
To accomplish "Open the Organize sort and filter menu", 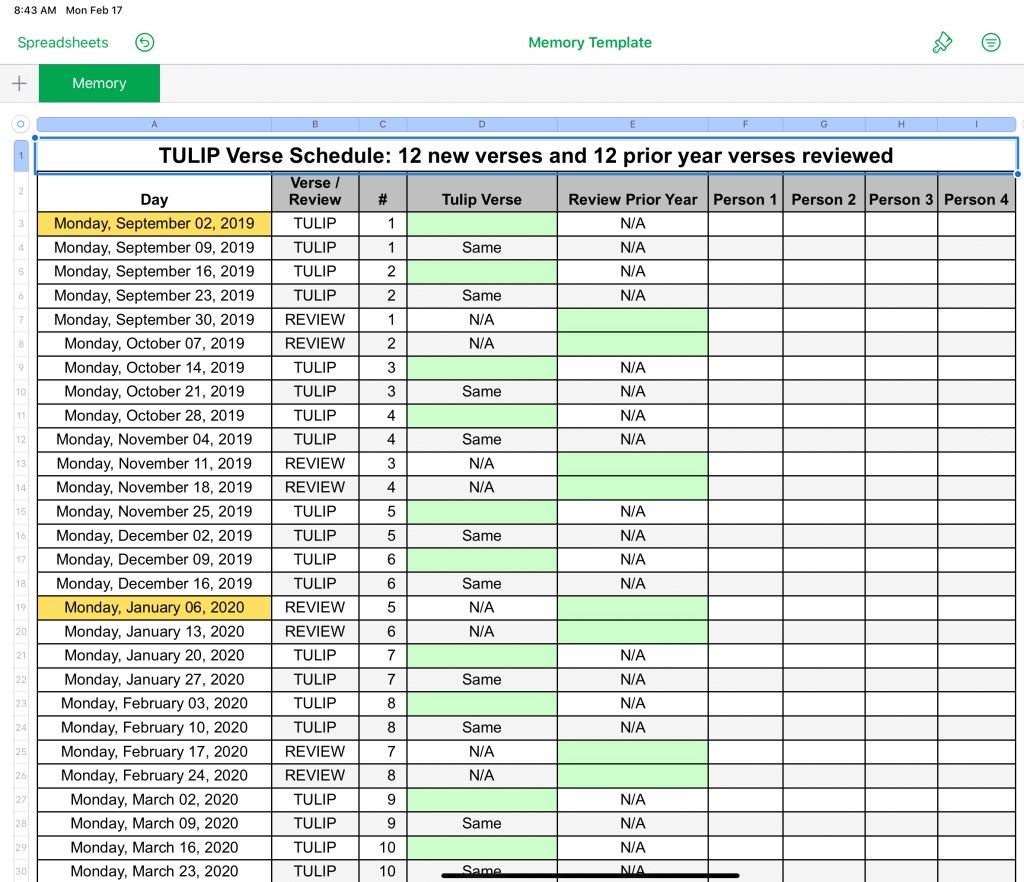I will (x=990, y=42).
